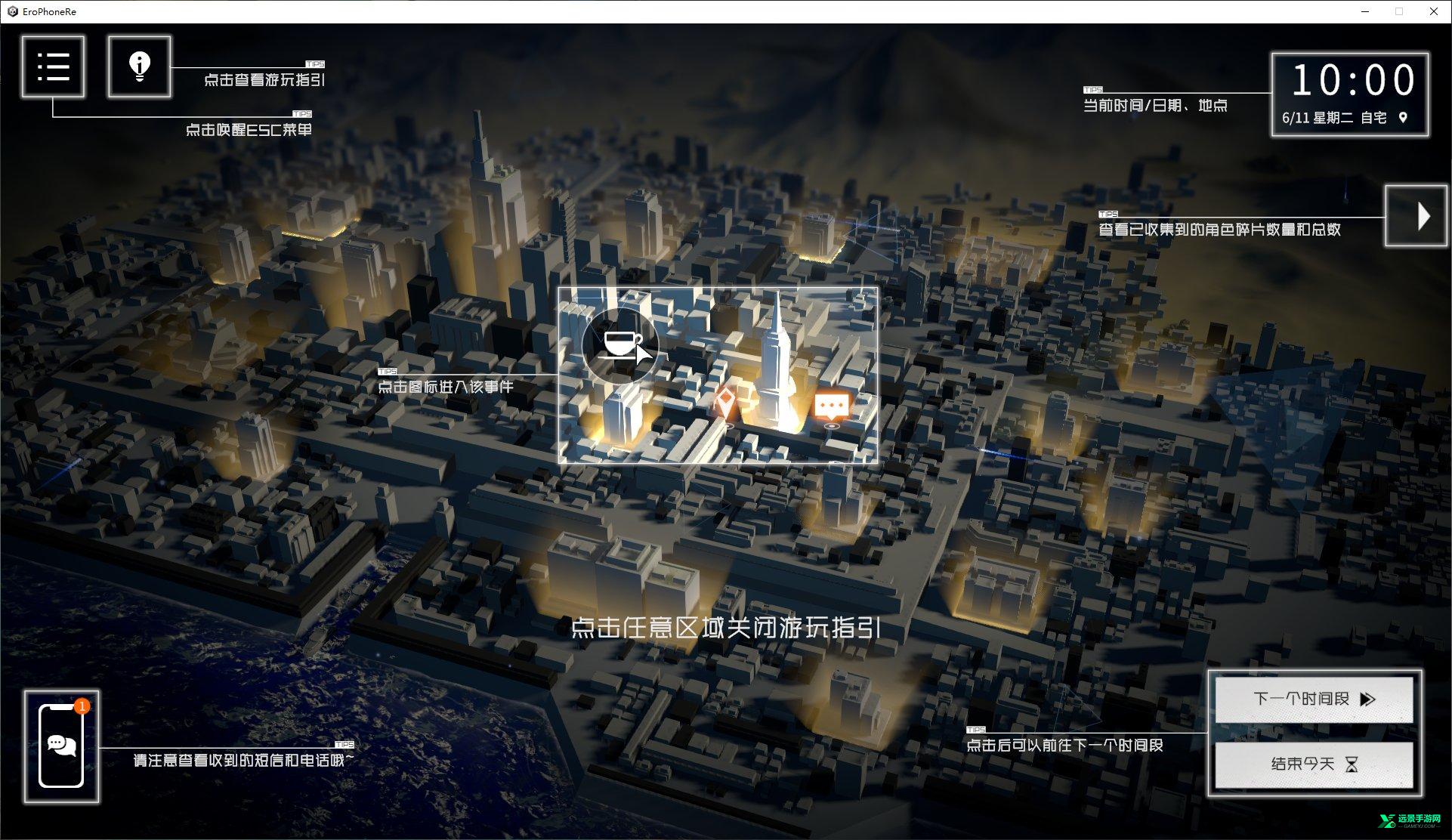Viewport: 1452px width, 840px height.
Task: Click the 点击任意区域关闭游玩指引 text
Action: [725, 628]
